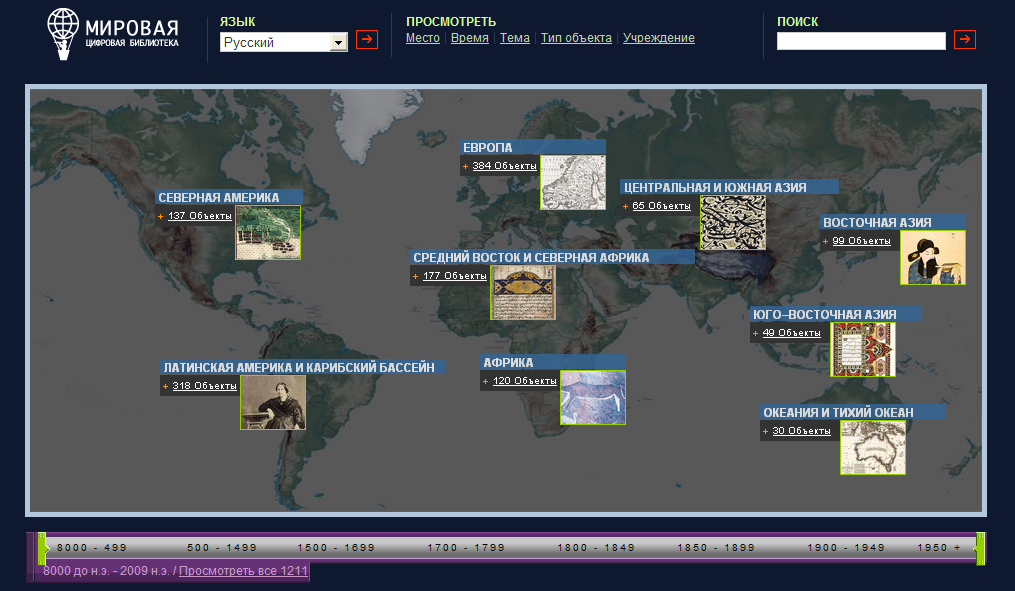Submit search with the red arrow button

click(x=964, y=40)
